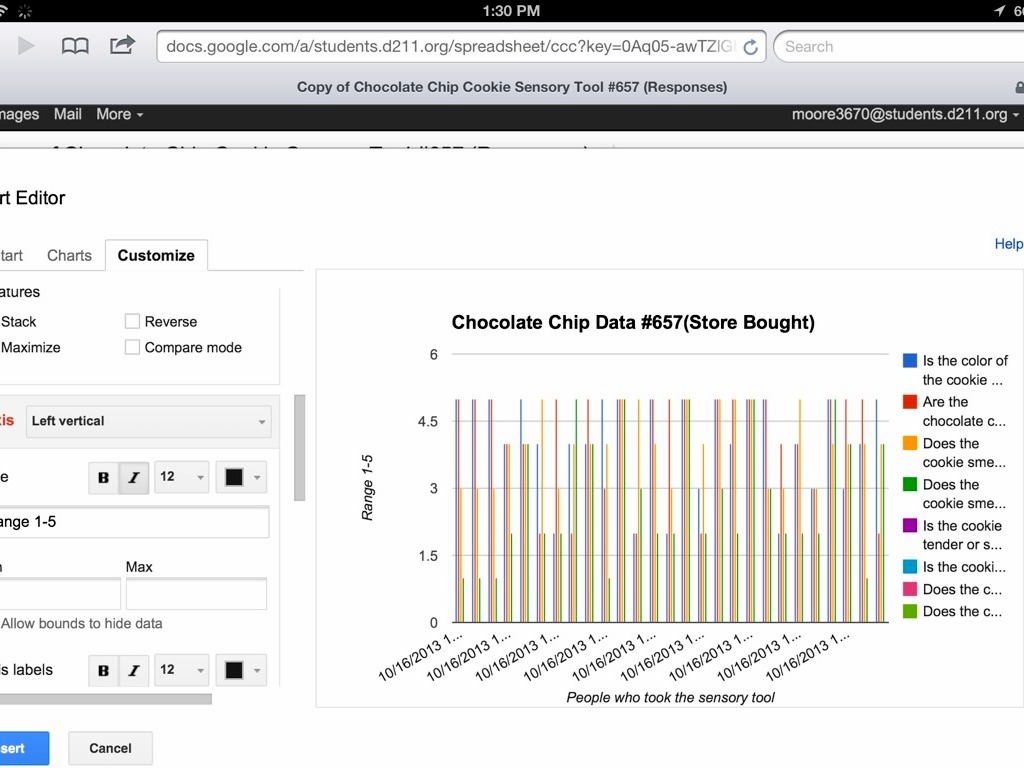Image resolution: width=1024 pixels, height=768 pixels.
Task: Enable the Compare mode checkbox
Action: [132, 348]
